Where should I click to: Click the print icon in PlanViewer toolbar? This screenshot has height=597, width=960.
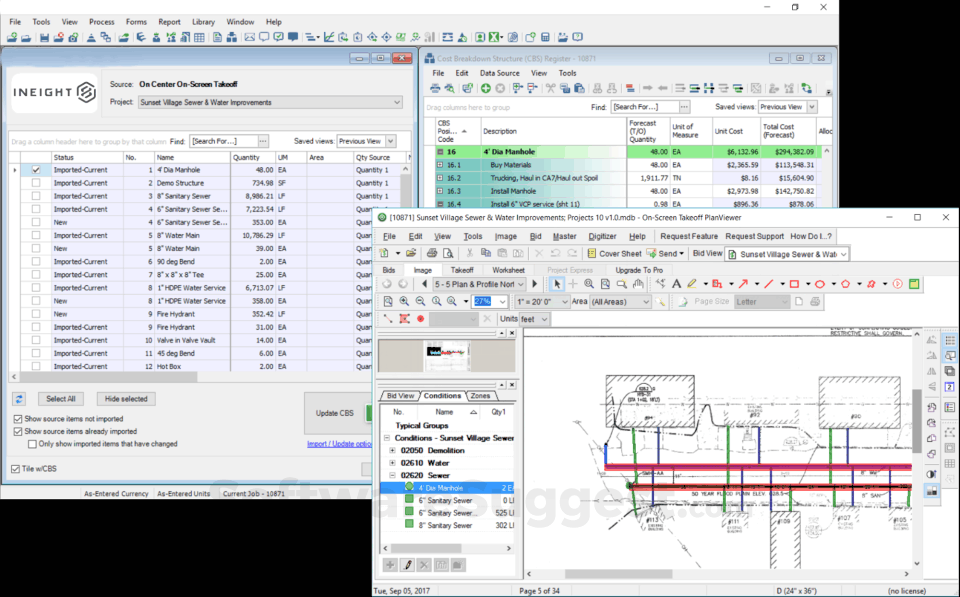click(x=432, y=254)
